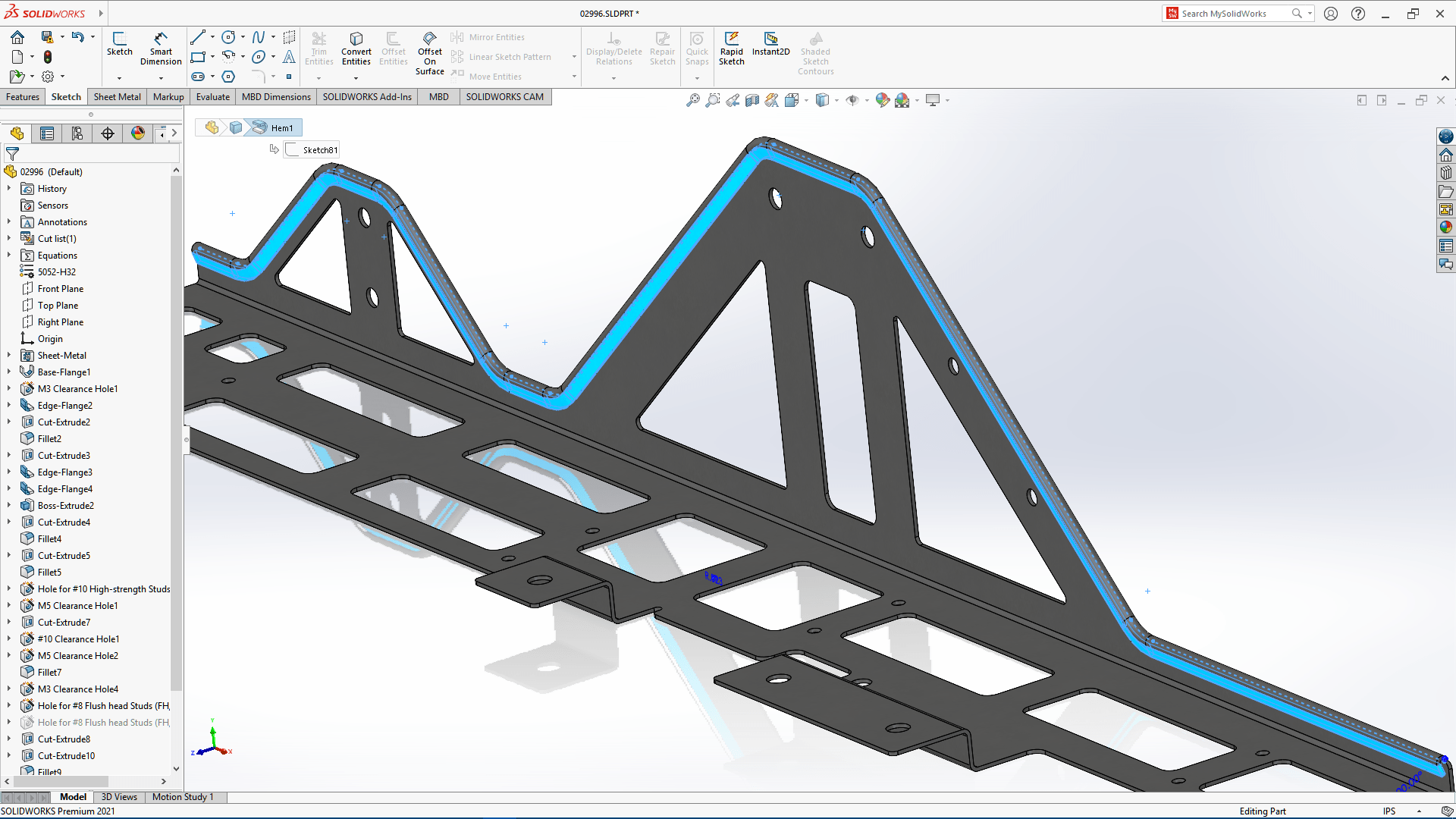Image resolution: width=1456 pixels, height=819 pixels.
Task: Toggle visibility of Annotations node
Action: 9,222
